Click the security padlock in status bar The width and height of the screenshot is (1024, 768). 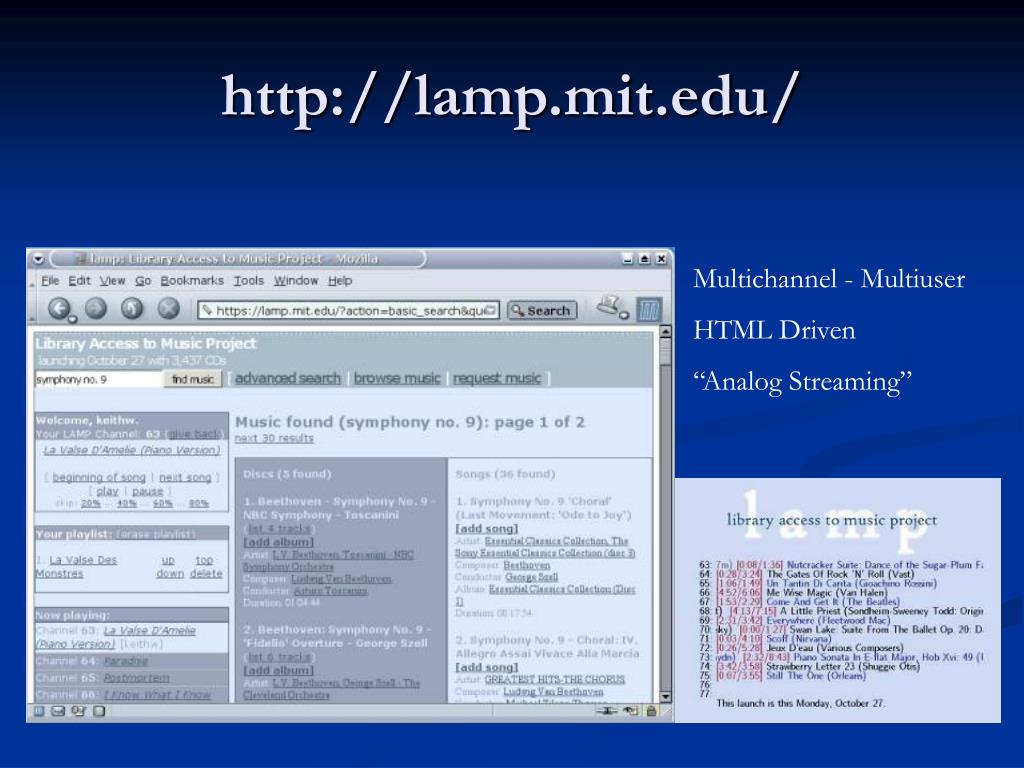651,711
